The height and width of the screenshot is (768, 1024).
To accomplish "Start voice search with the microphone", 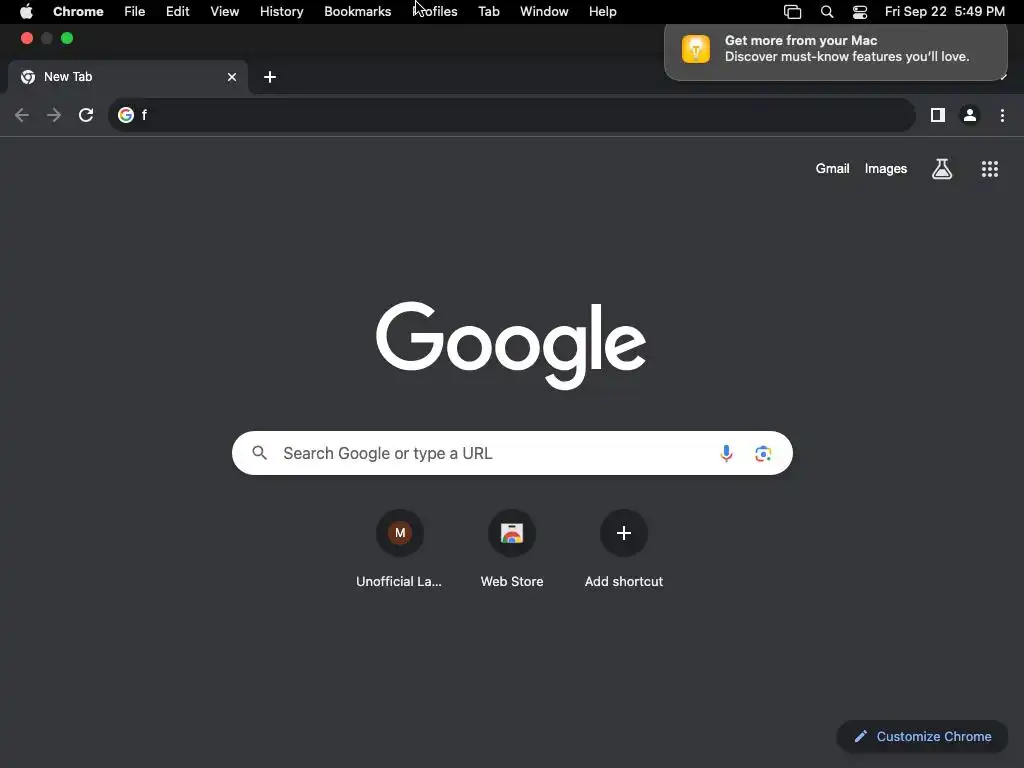I will tap(726, 453).
